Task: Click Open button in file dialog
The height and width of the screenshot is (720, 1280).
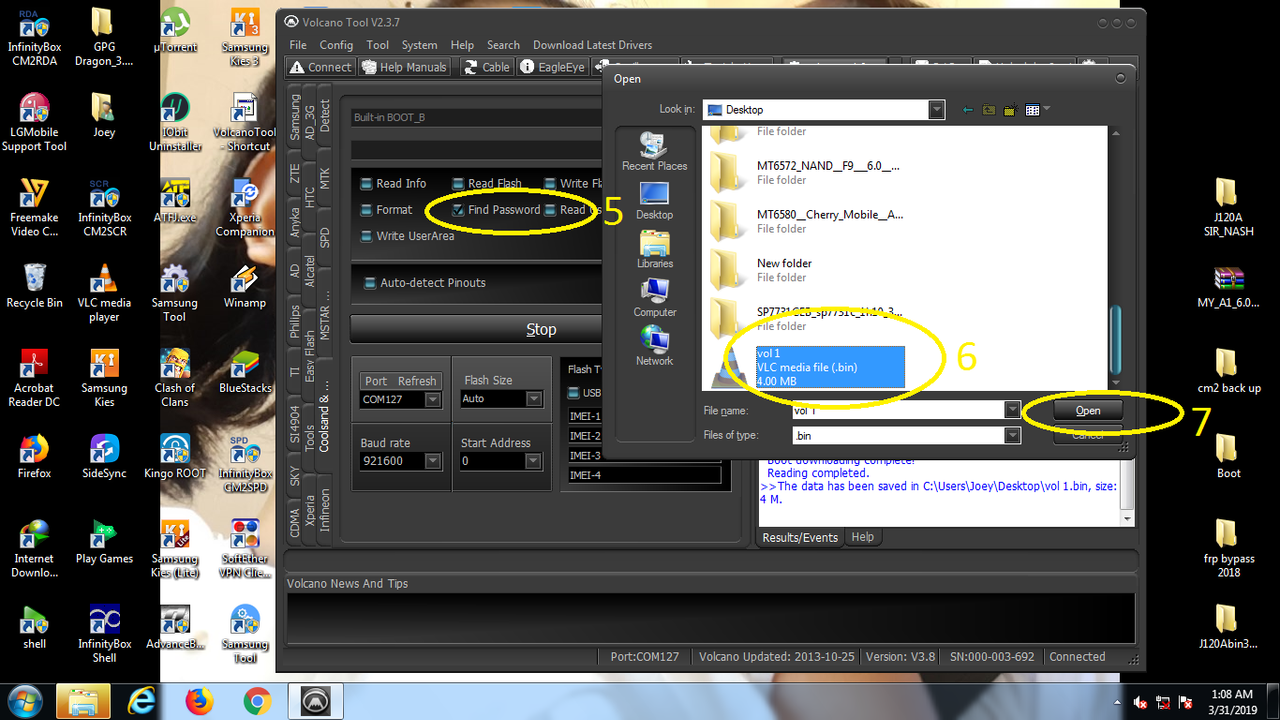Action: click(x=1088, y=410)
